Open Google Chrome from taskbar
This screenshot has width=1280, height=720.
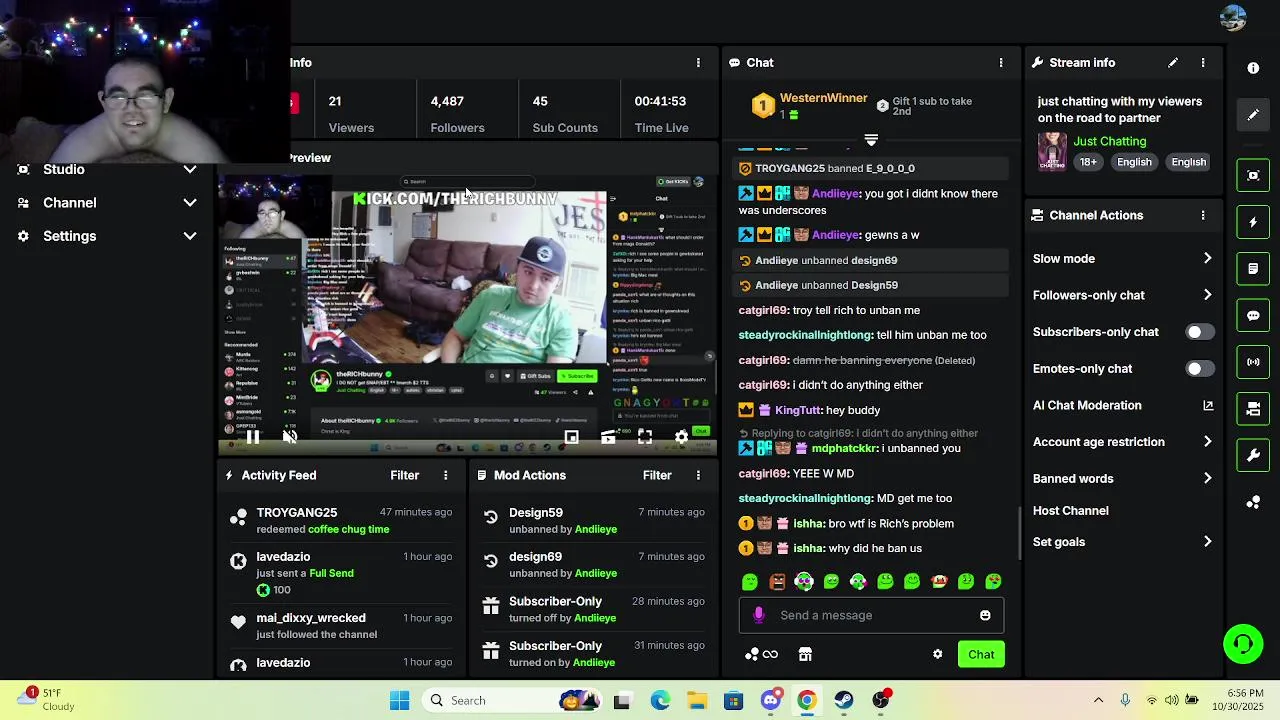pyautogui.click(x=807, y=700)
